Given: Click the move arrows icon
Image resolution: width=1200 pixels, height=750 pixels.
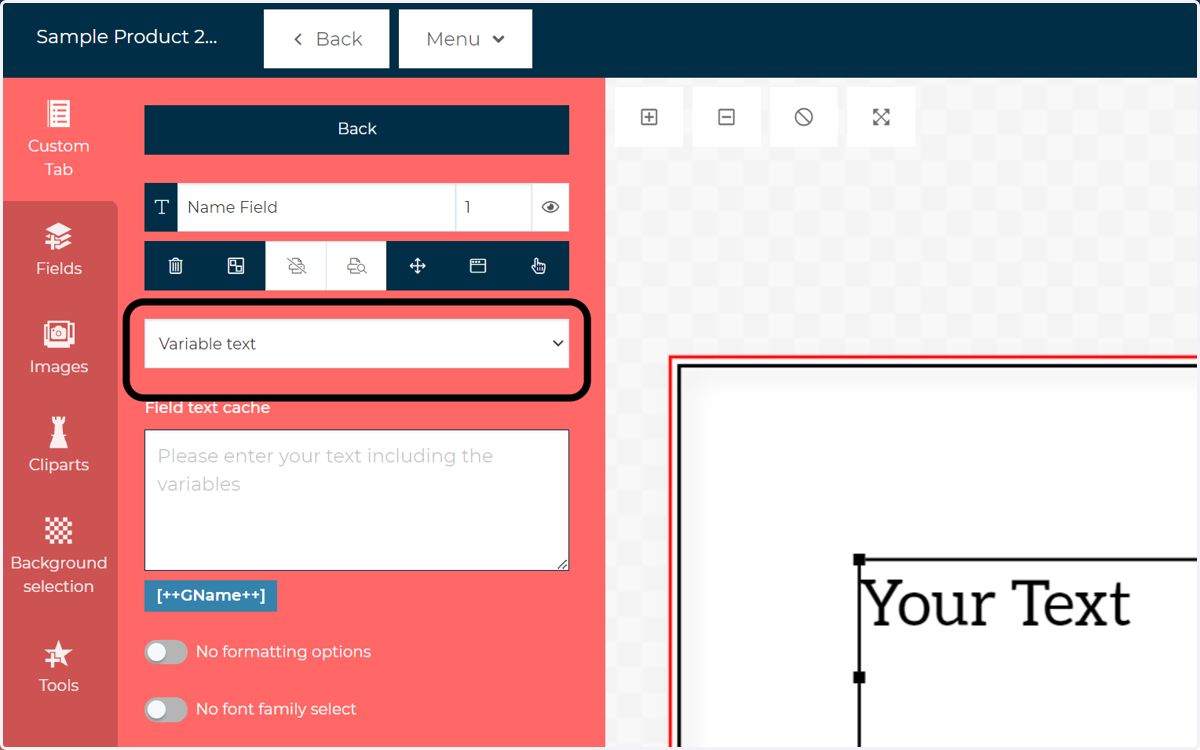Looking at the screenshot, I should coord(418,266).
